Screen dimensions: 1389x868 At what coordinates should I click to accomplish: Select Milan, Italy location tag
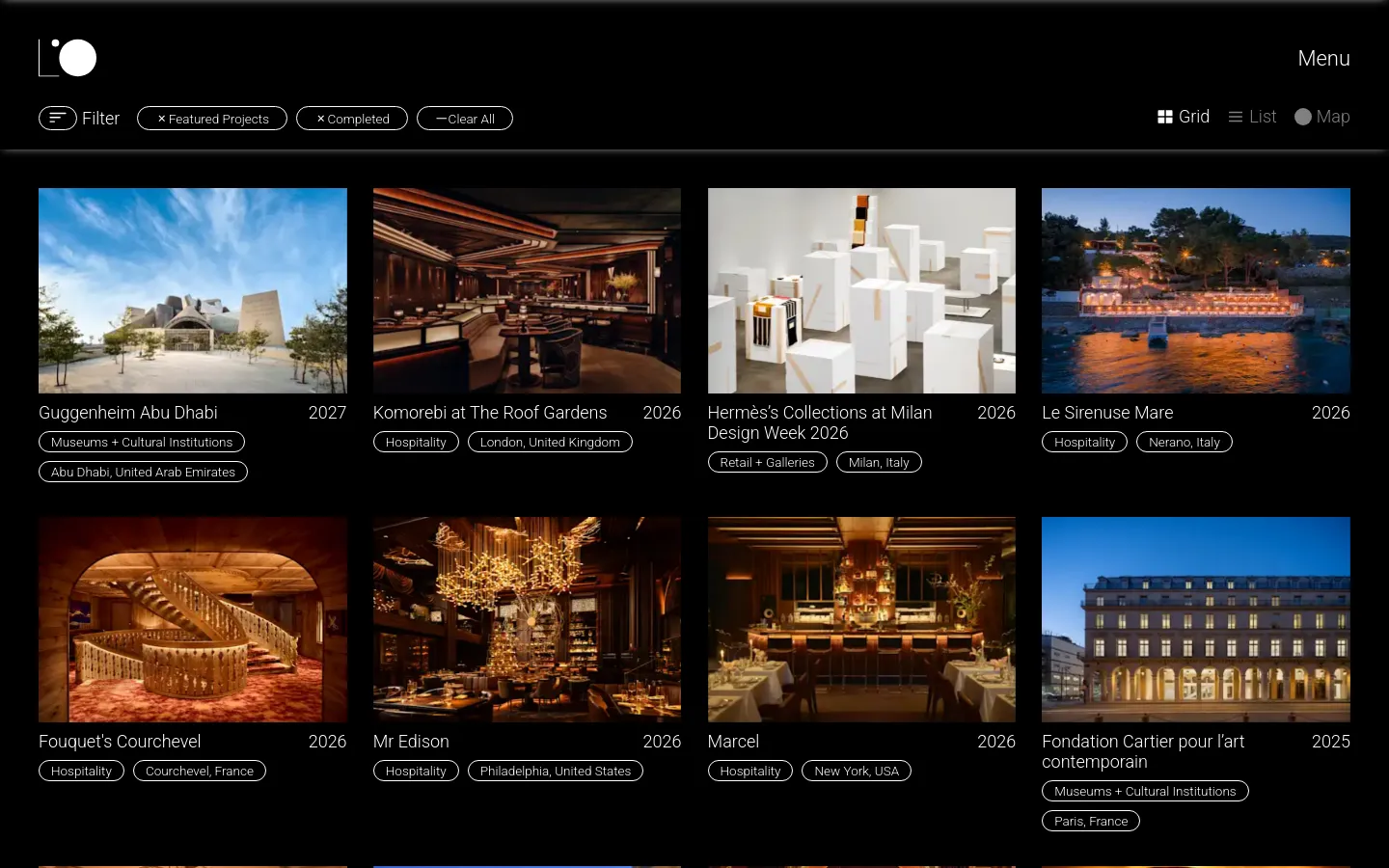click(879, 462)
